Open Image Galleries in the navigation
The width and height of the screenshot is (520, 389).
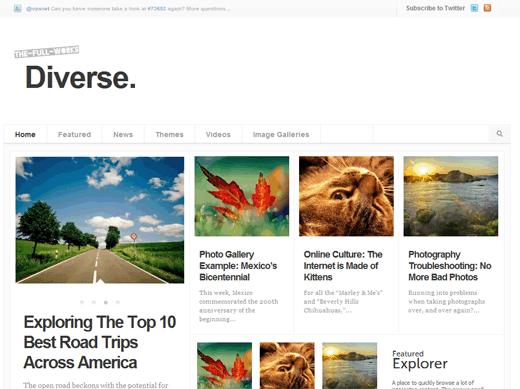(x=281, y=135)
